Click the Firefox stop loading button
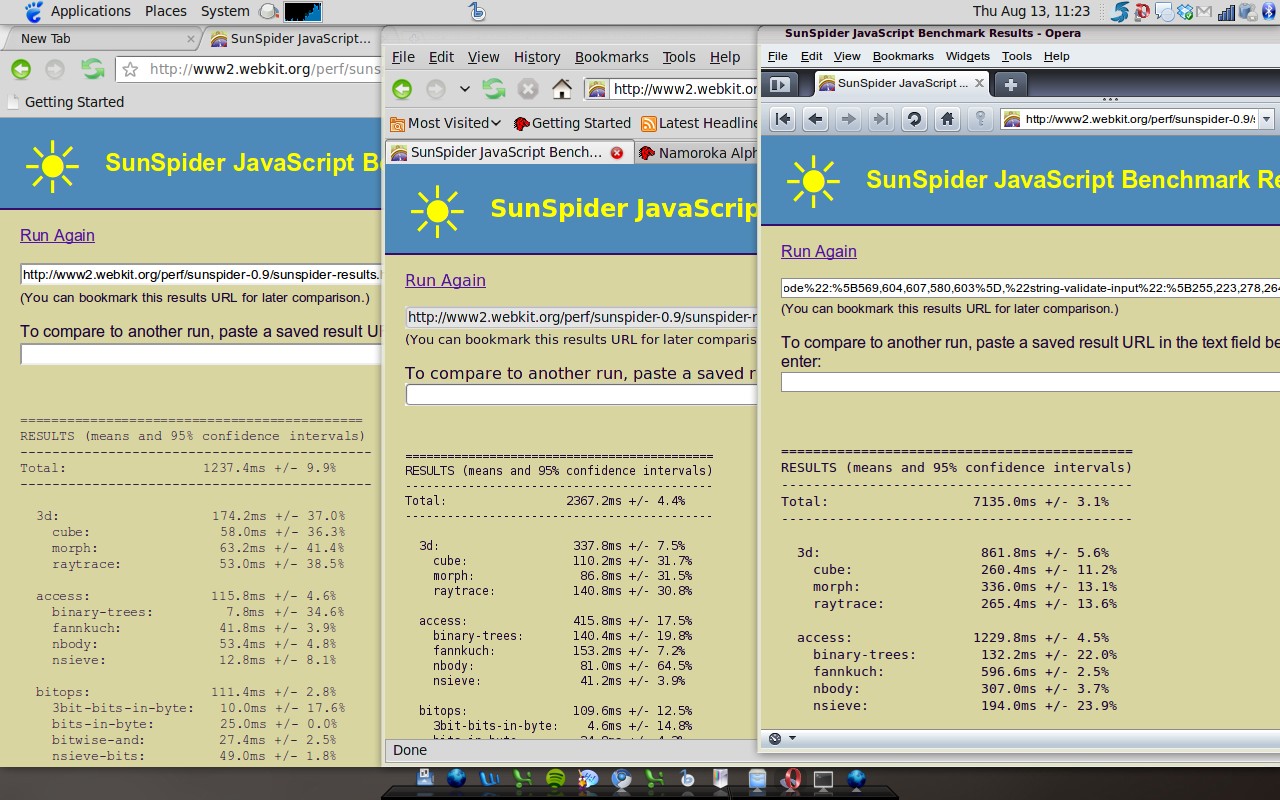1280x800 pixels. pos(528,89)
